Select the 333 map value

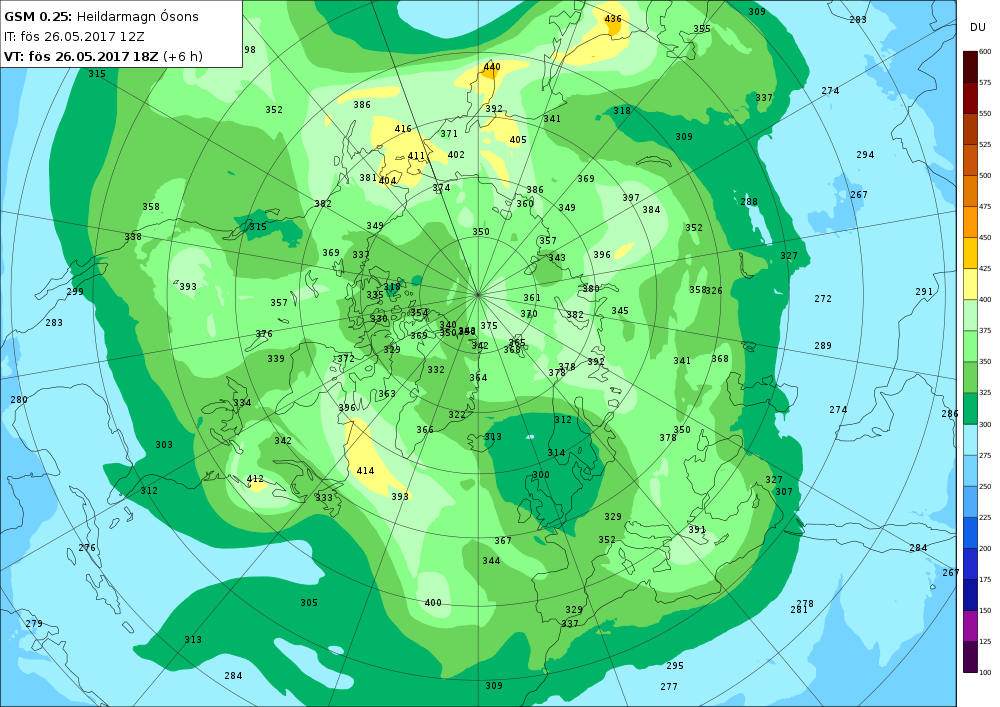tap(324, 498)
